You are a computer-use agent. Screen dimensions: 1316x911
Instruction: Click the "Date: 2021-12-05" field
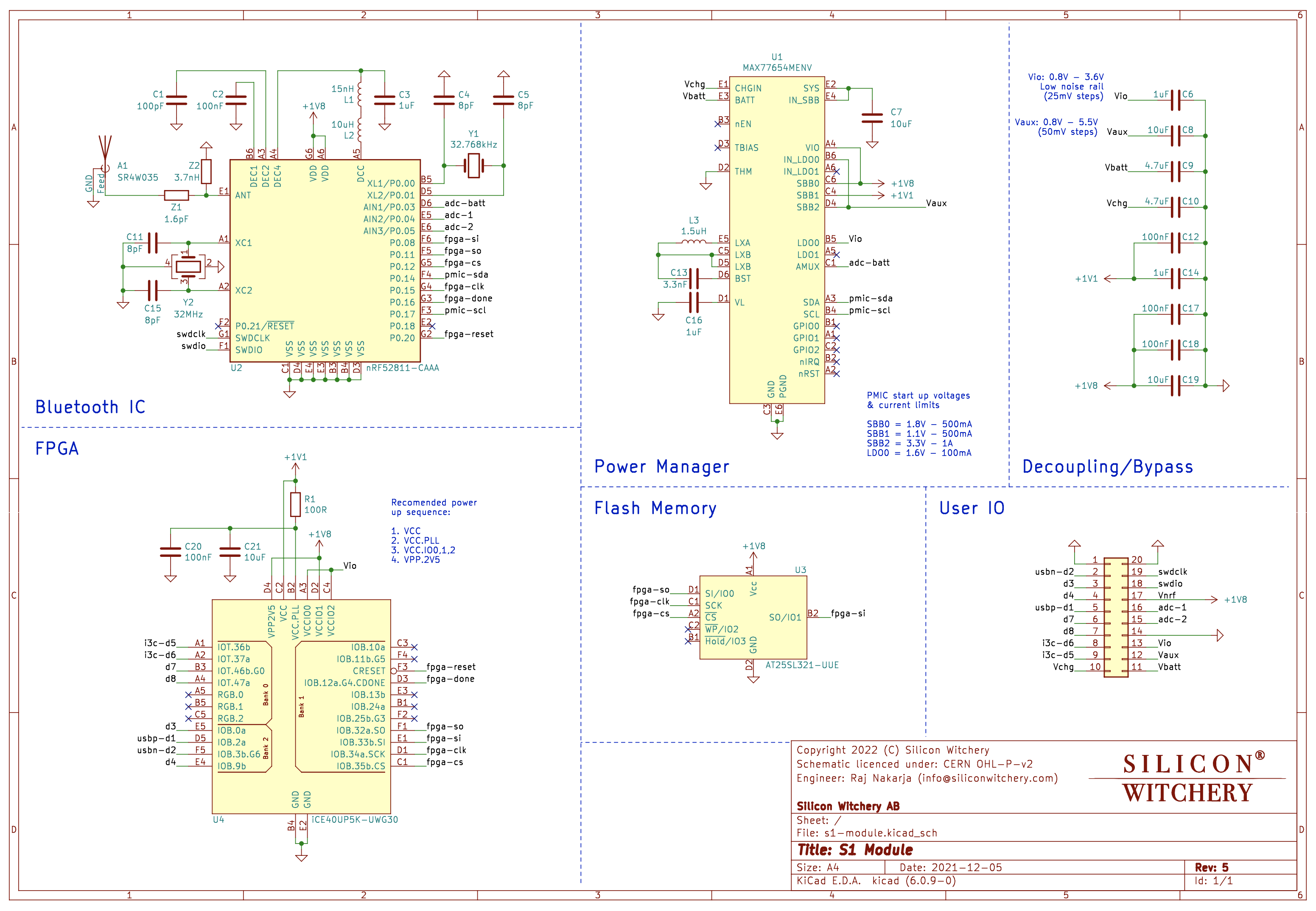[x=951, y=868]
